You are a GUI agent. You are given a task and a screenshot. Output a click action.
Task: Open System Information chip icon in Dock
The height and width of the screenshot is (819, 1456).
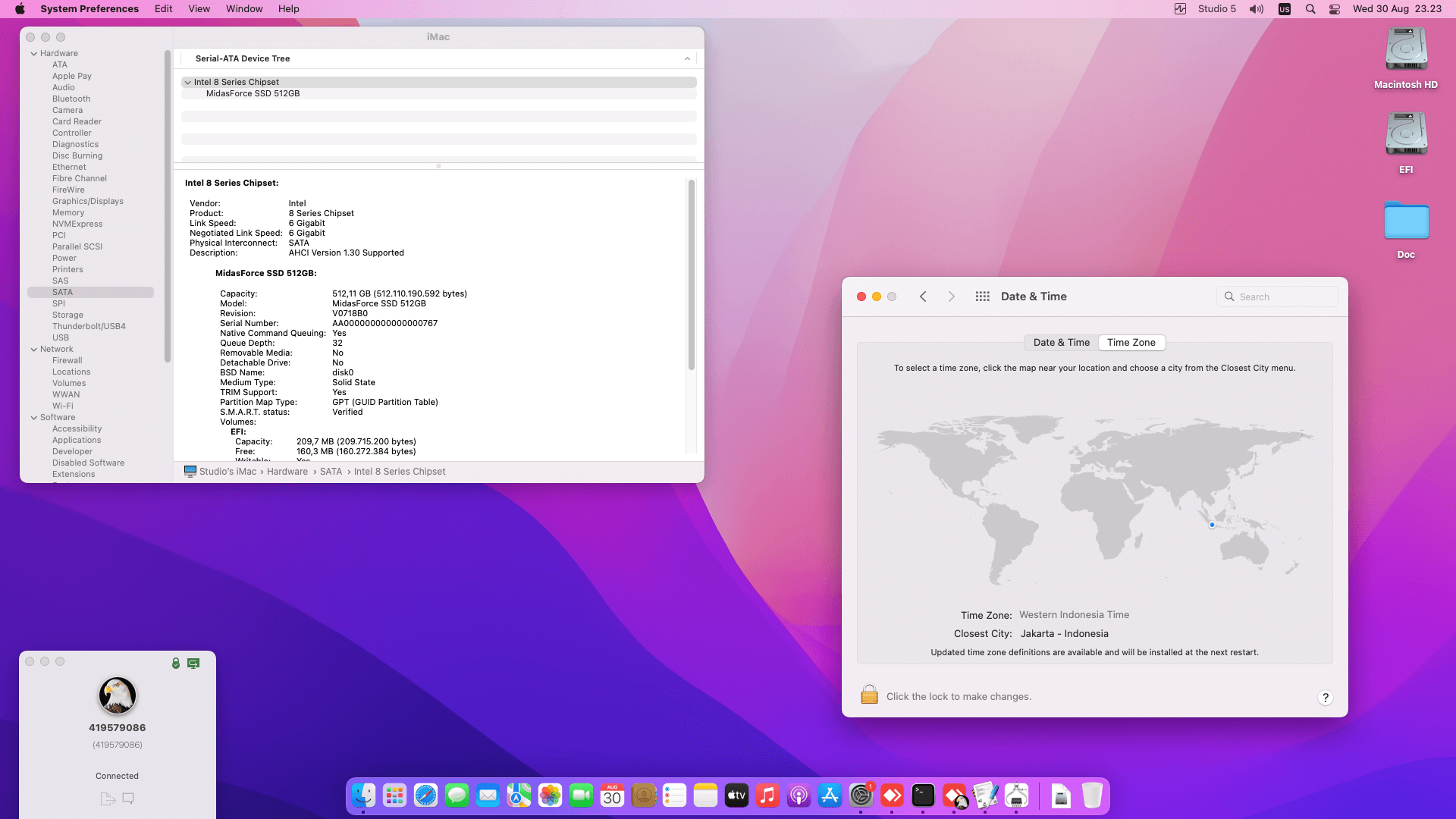pyautogui.click(x=1016, y=795)
